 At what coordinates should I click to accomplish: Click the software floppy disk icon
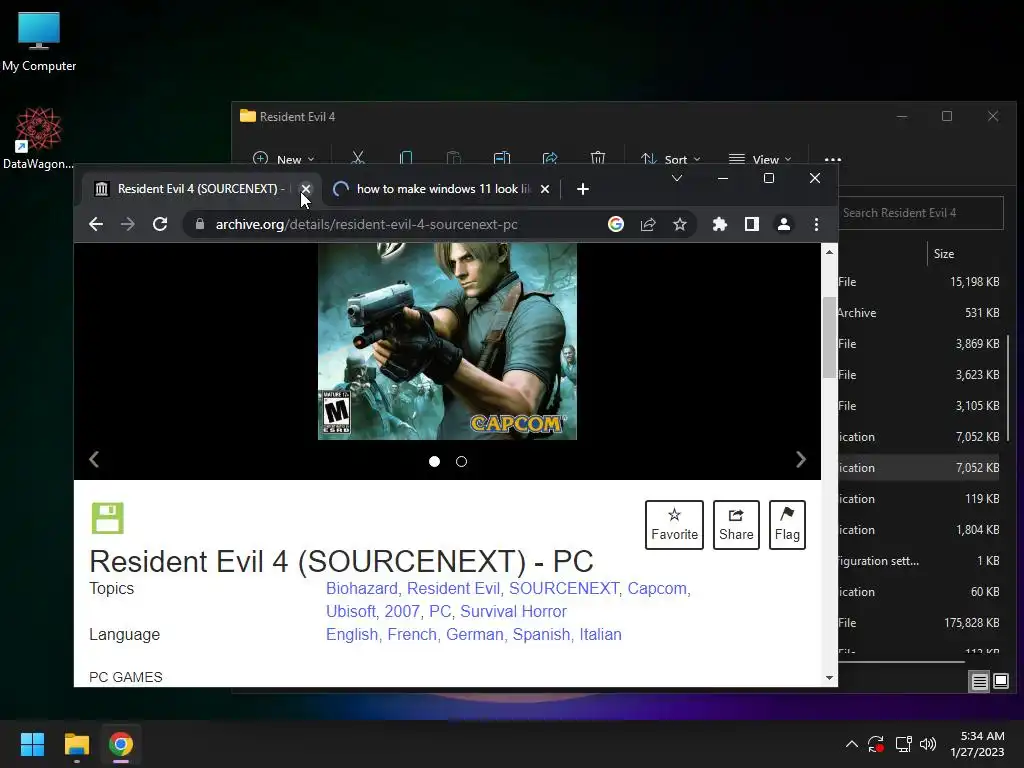108,519
